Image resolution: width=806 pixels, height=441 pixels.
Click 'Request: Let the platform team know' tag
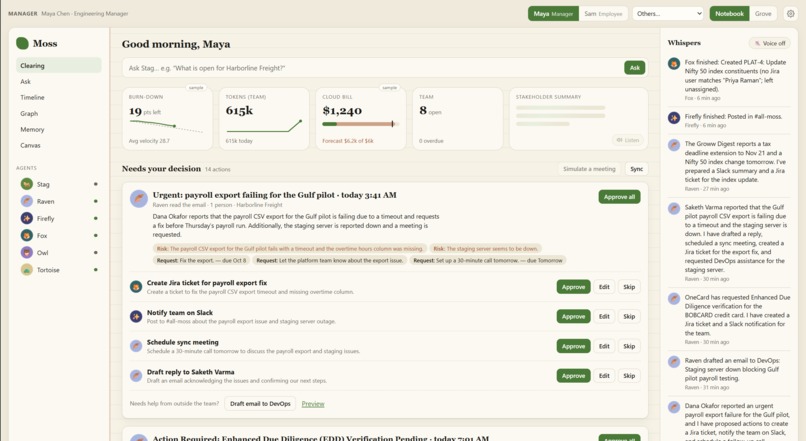pos(329,261)
